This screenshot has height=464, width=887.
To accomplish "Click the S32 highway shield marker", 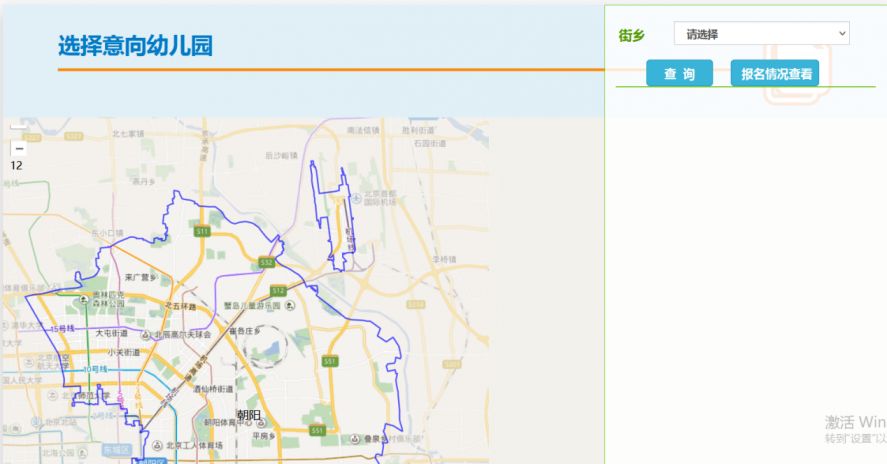I will click(266, 262).
